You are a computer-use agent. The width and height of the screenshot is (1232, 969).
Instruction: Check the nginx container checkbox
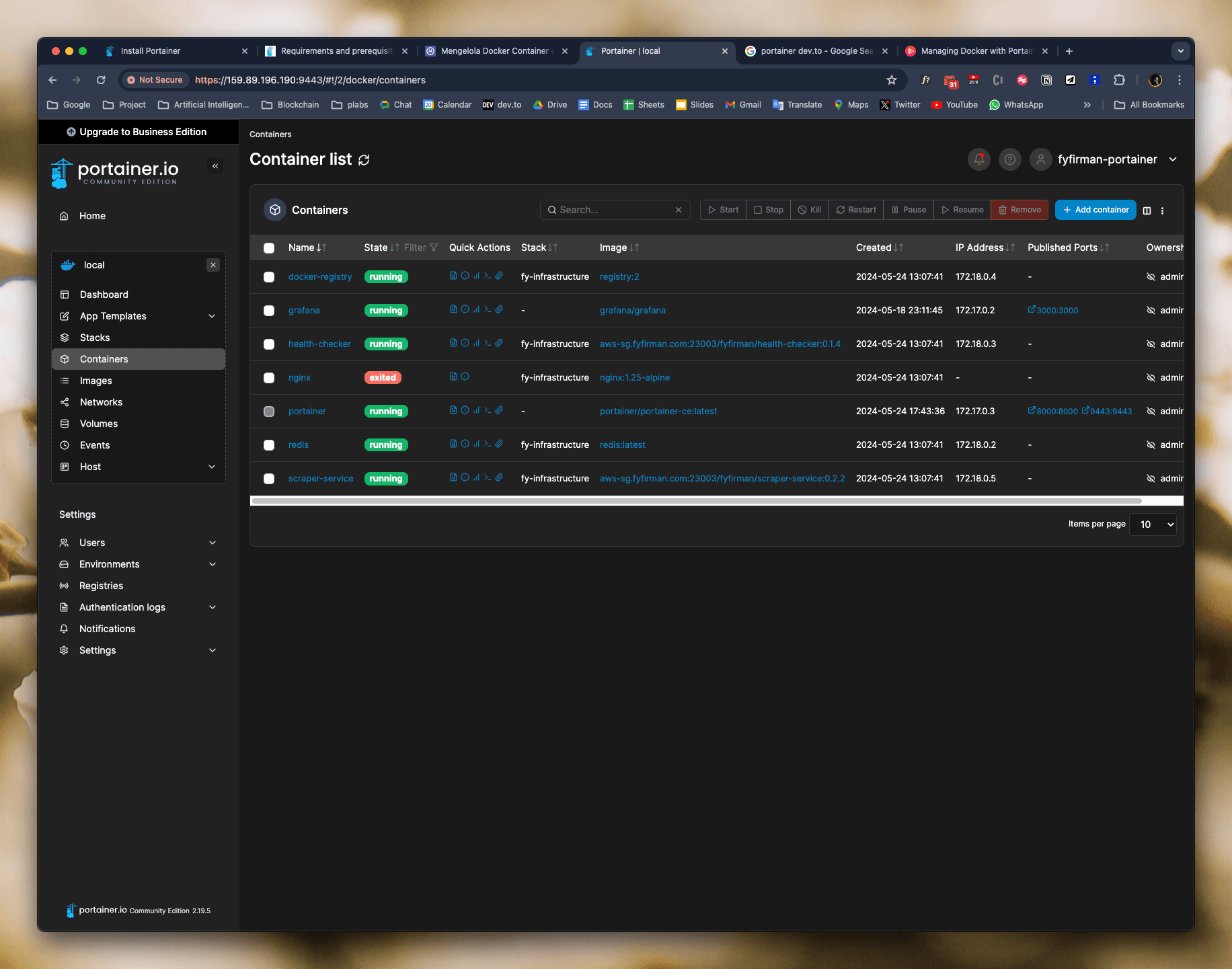(269, 377)
